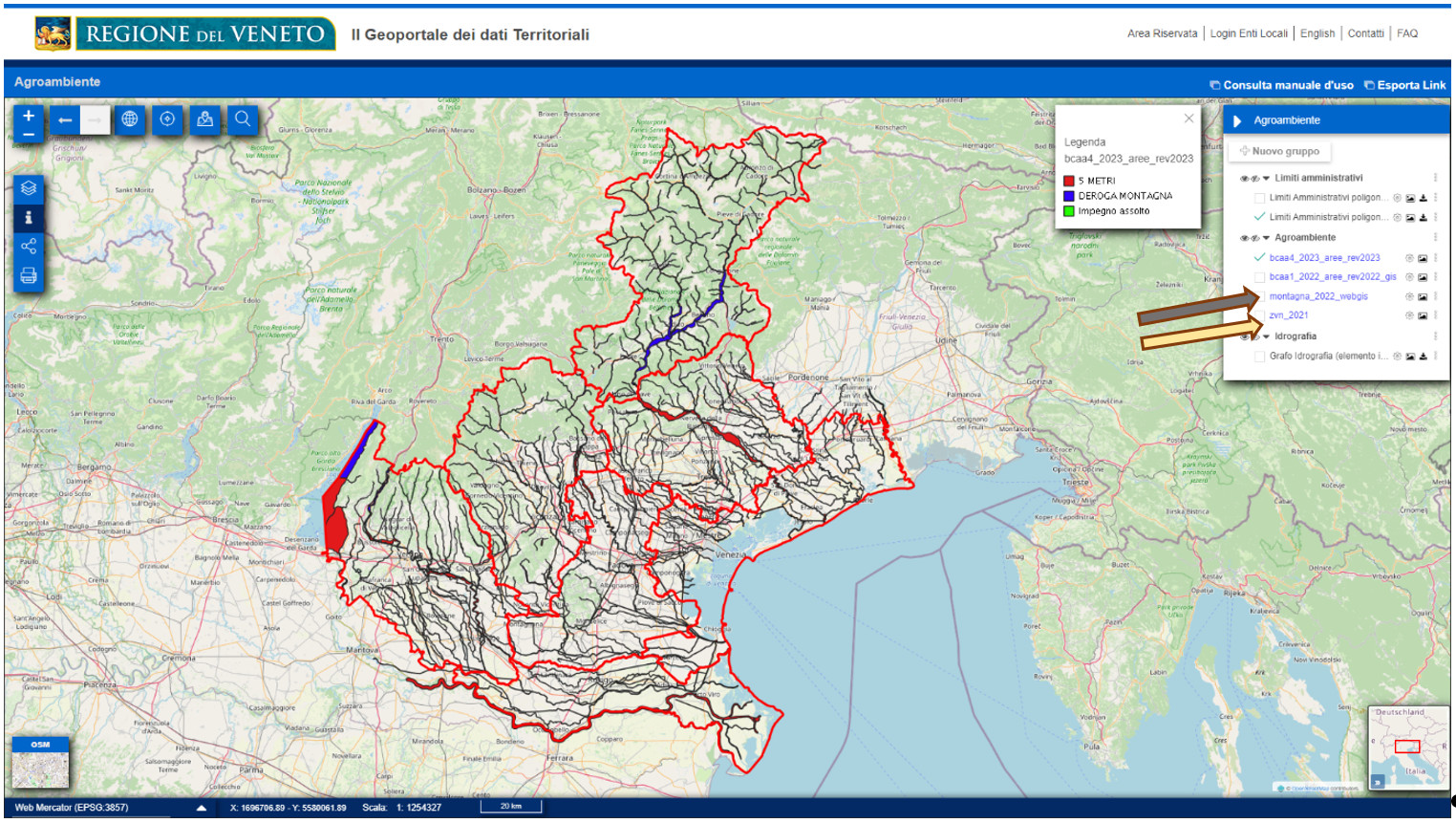Screen dimensions: 1456x823
Task: Click the Nuovo gruppo button
Action: point(1280,151)
